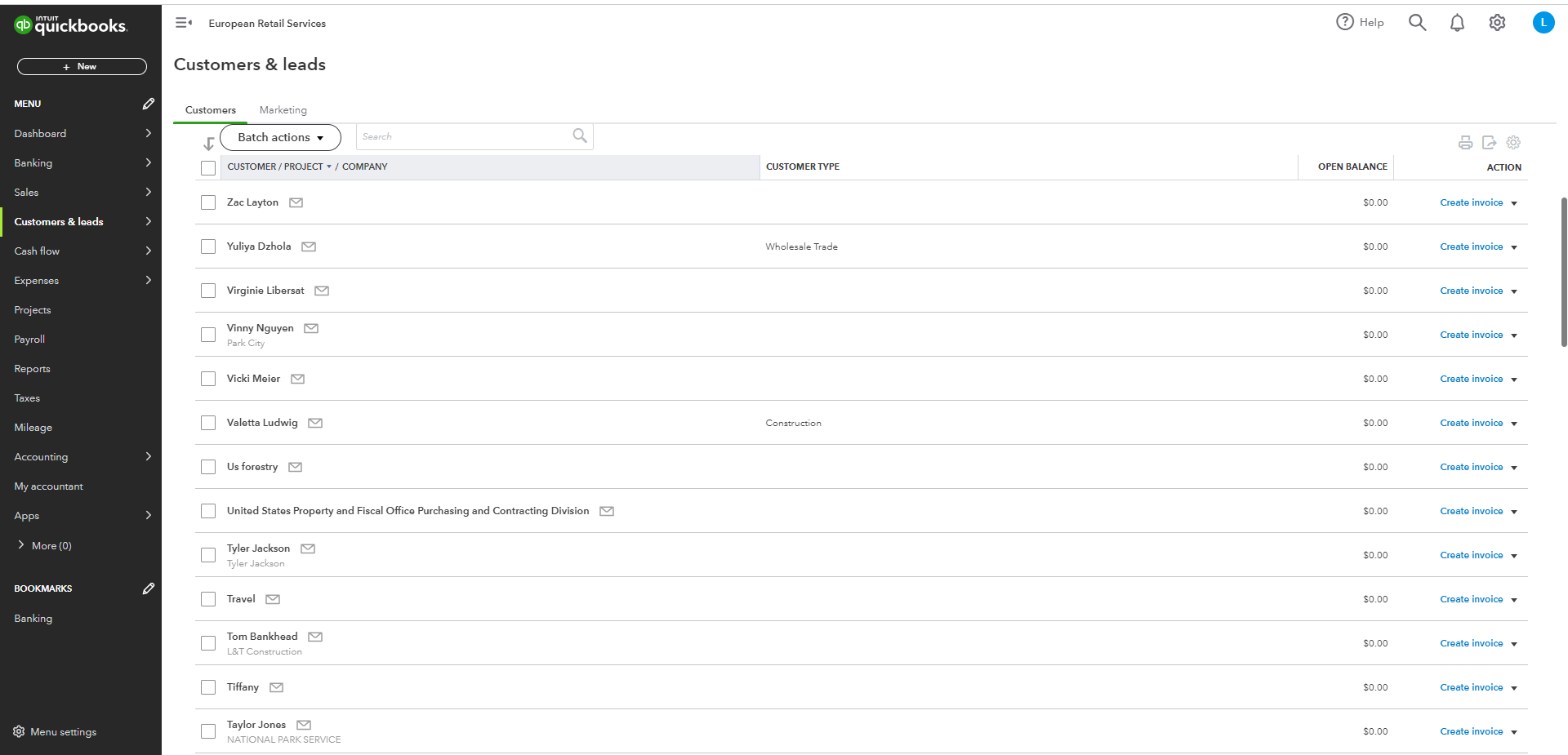The width and height of the screenshot is (1568, 755).
Task: Click the search icon in customer search box
Action: tap(580, 136)
